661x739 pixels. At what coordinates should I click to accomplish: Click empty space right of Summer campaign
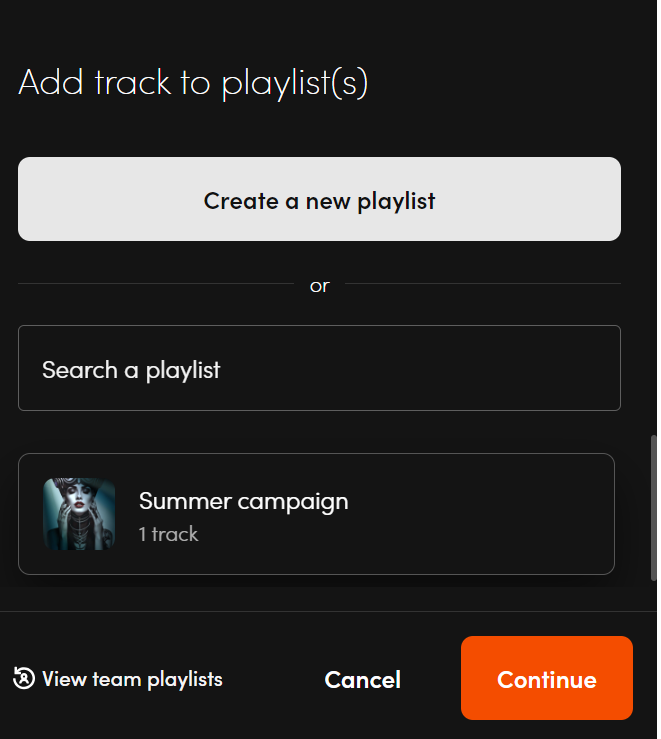(x=481, y=514)
